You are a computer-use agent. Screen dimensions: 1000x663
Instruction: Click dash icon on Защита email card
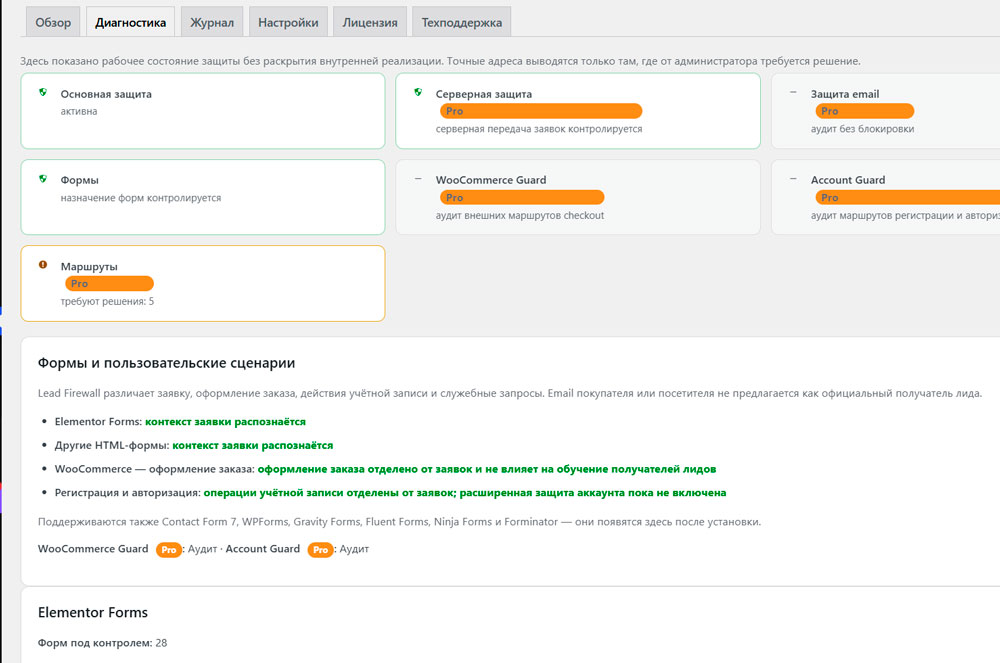(793, 92)
